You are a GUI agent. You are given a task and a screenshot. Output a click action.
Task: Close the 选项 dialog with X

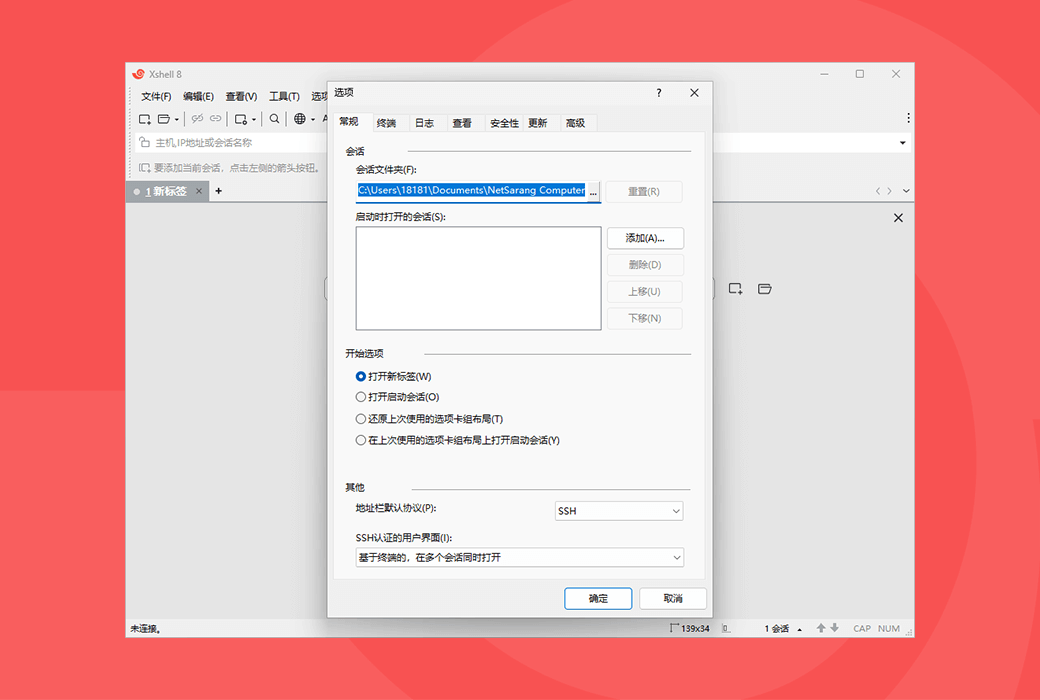click(694, 93)
